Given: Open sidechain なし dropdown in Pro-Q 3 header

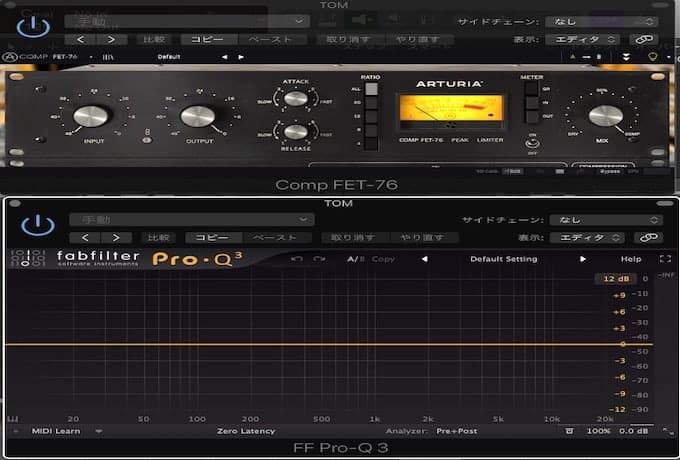Looking at the screenshot, I should point(606,220).
